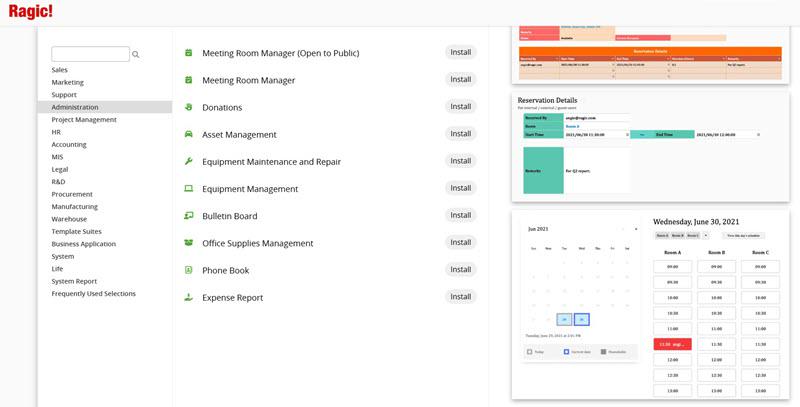Install the Donations template
Viewport: 800px width, 407px height.
(x=461, y=107)
